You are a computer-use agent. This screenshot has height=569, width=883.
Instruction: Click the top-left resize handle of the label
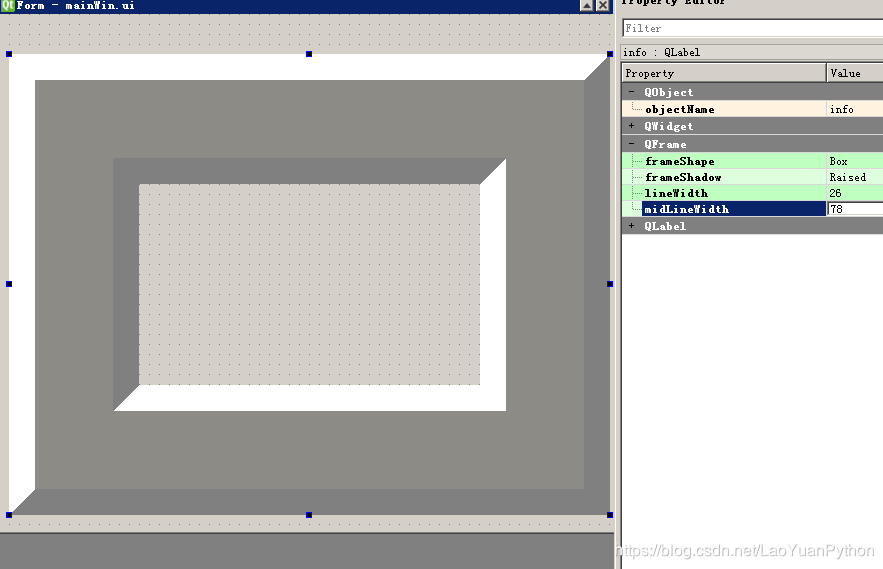tap(9, 54)
